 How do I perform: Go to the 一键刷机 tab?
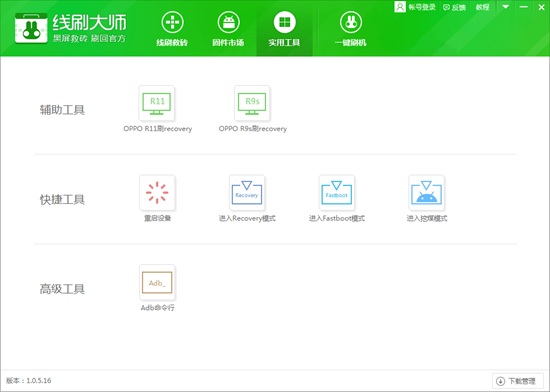(x=350, y=29)
